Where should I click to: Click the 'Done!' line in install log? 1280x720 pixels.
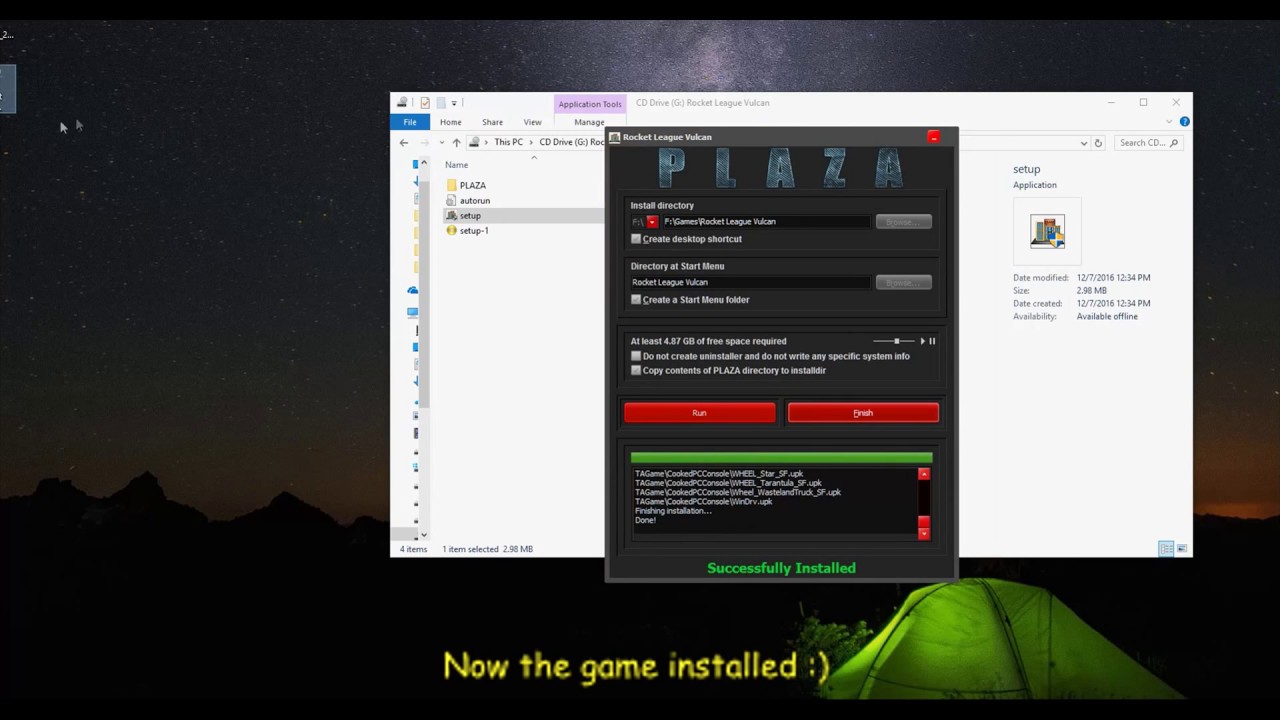(645, 520)
